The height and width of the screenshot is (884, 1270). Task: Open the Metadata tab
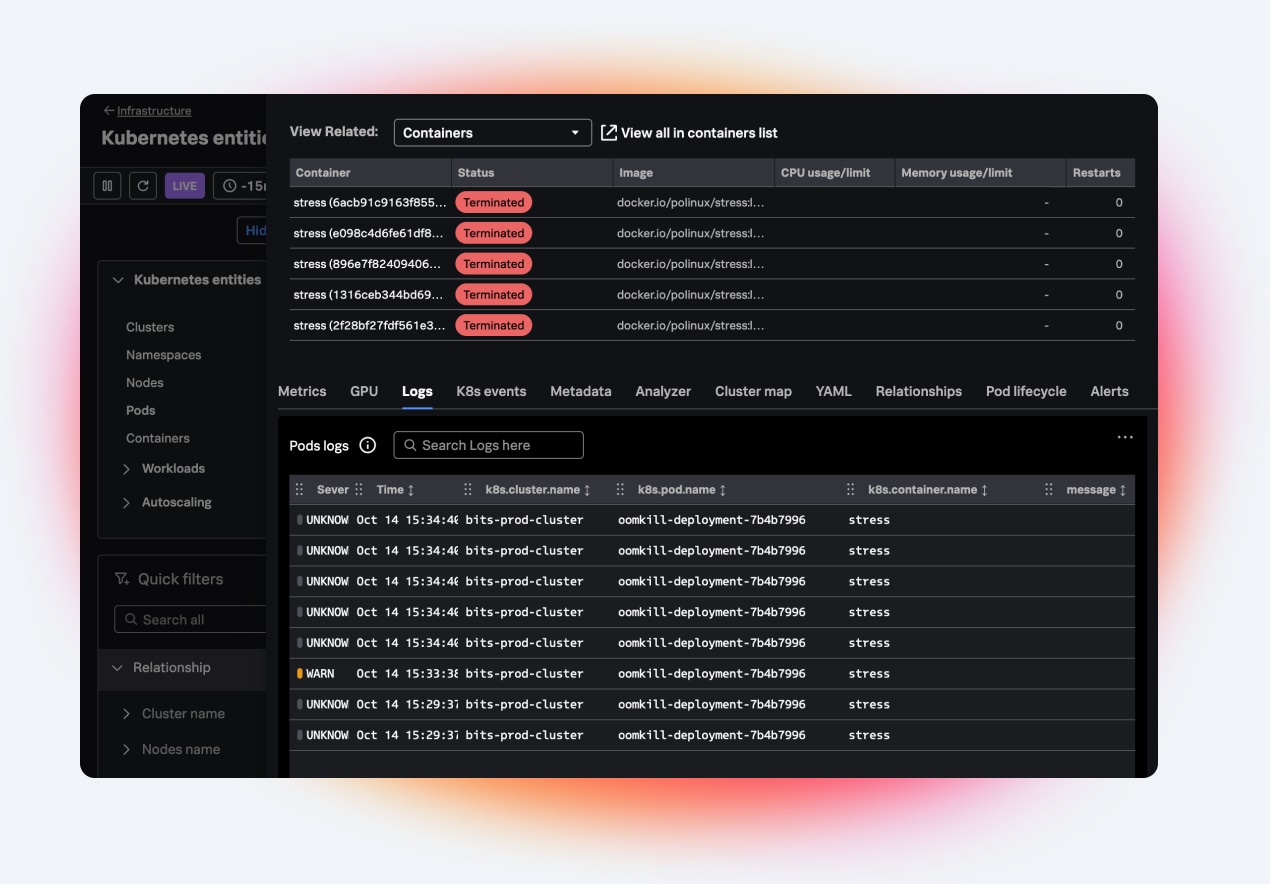581,392
